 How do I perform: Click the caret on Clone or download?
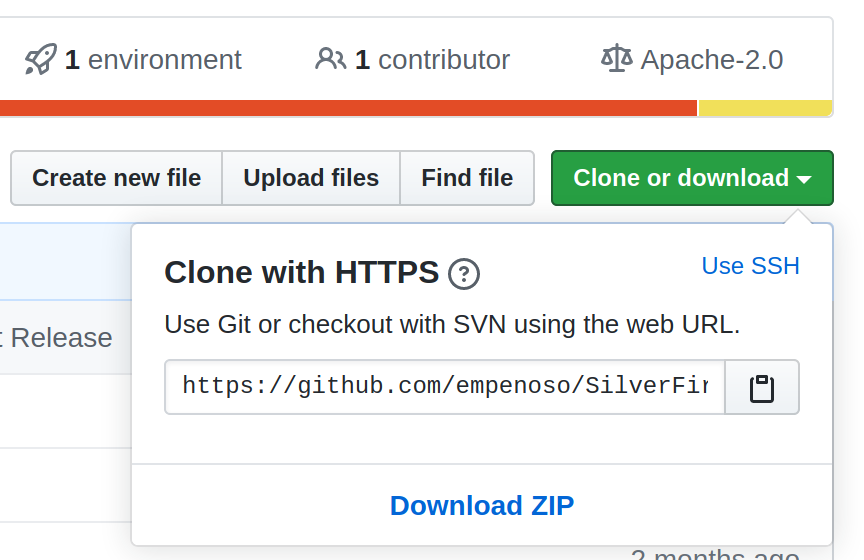804,179
